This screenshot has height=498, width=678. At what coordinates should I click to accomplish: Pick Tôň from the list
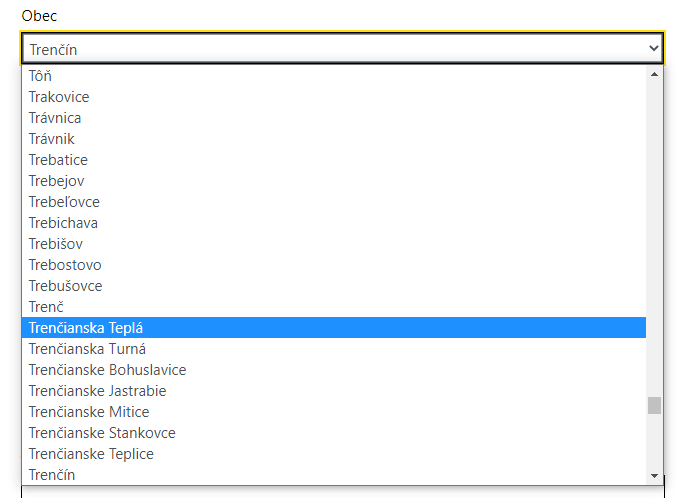[334, 76]
